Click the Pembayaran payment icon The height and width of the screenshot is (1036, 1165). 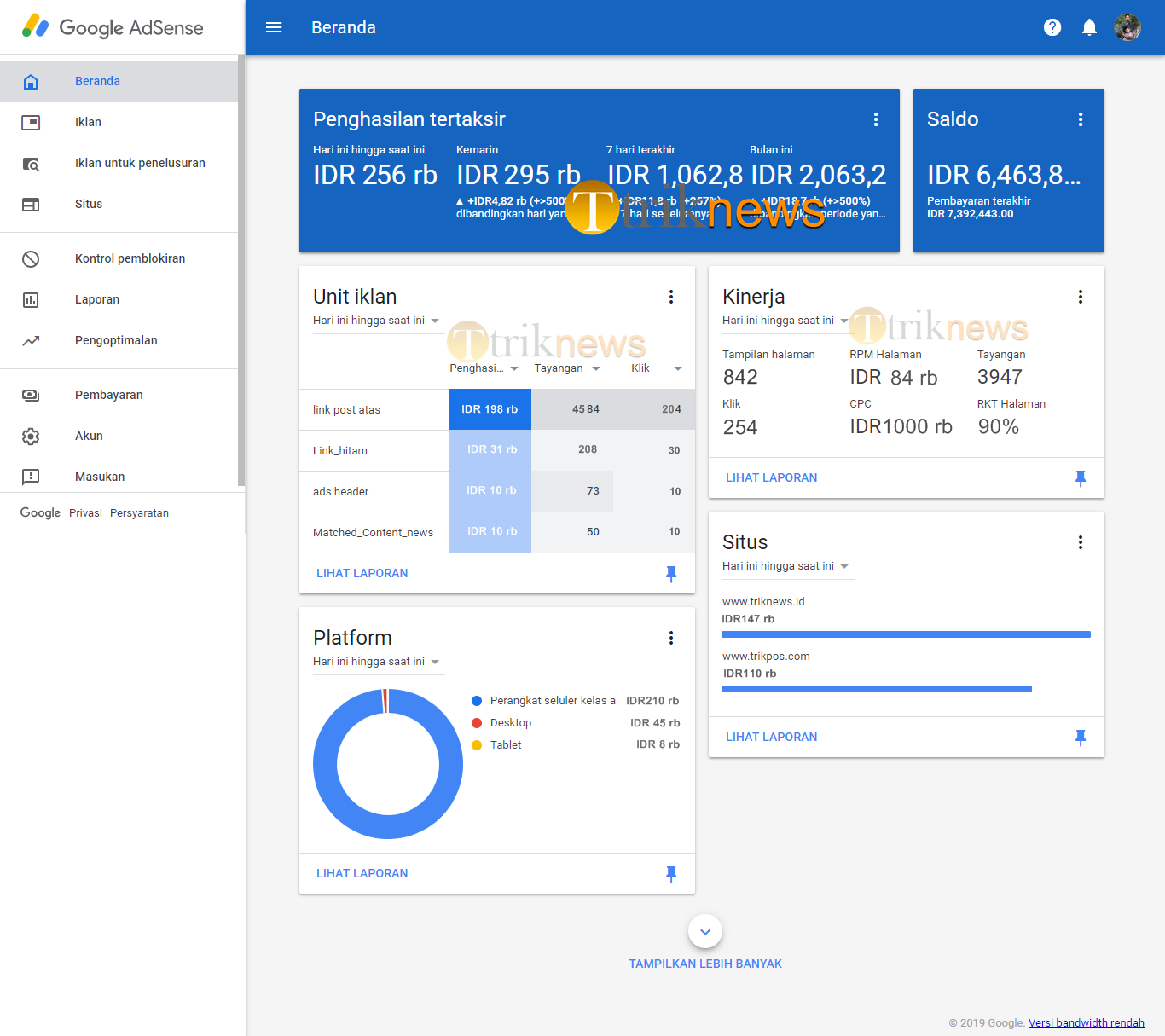coord(31,395)
